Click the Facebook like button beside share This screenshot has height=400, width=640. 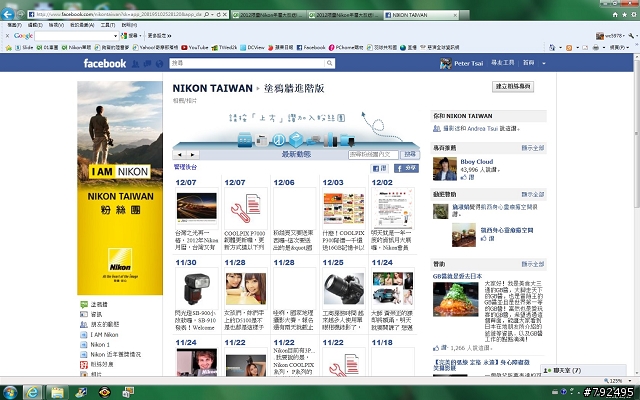click(x=379, y=168)
